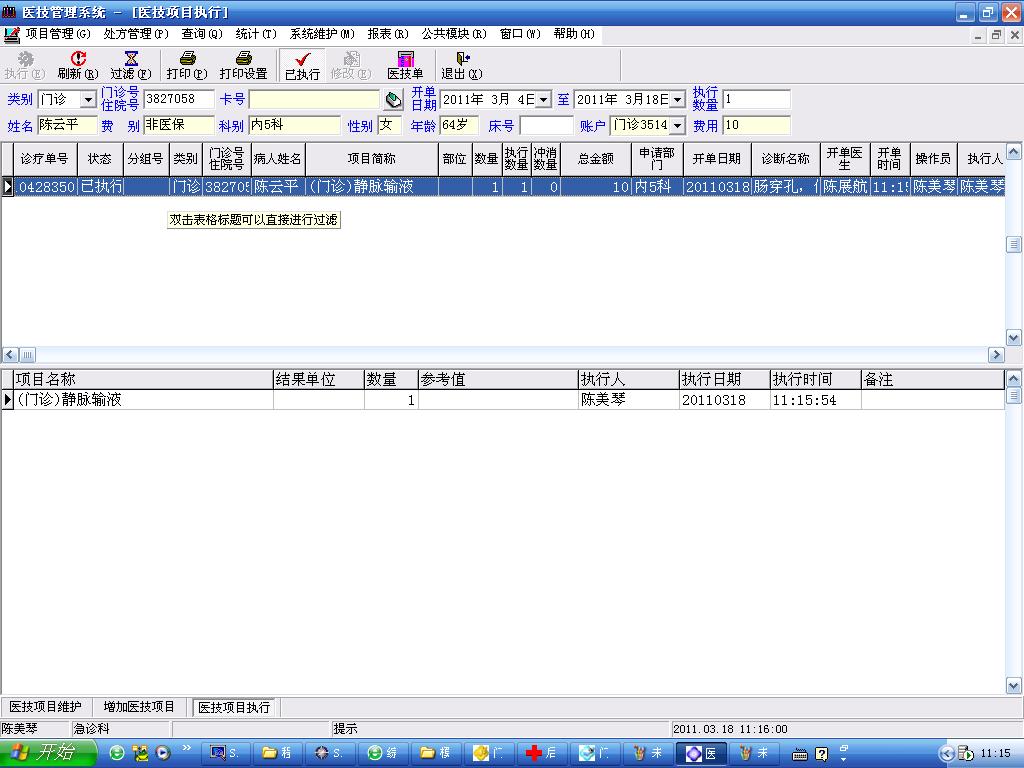Click the 项目简称 column header
This screenshot has width=1024, height=768.
tap(371, 159)
